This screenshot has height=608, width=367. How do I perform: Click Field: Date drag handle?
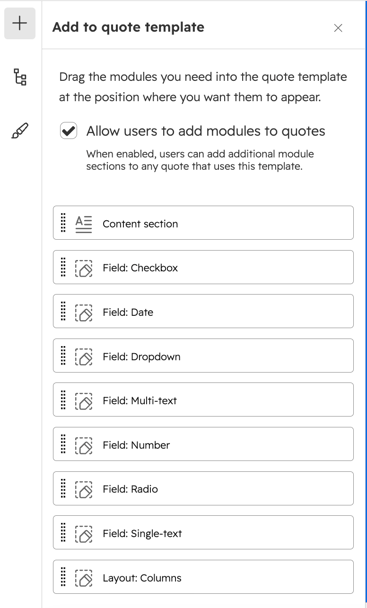[63, 311]
